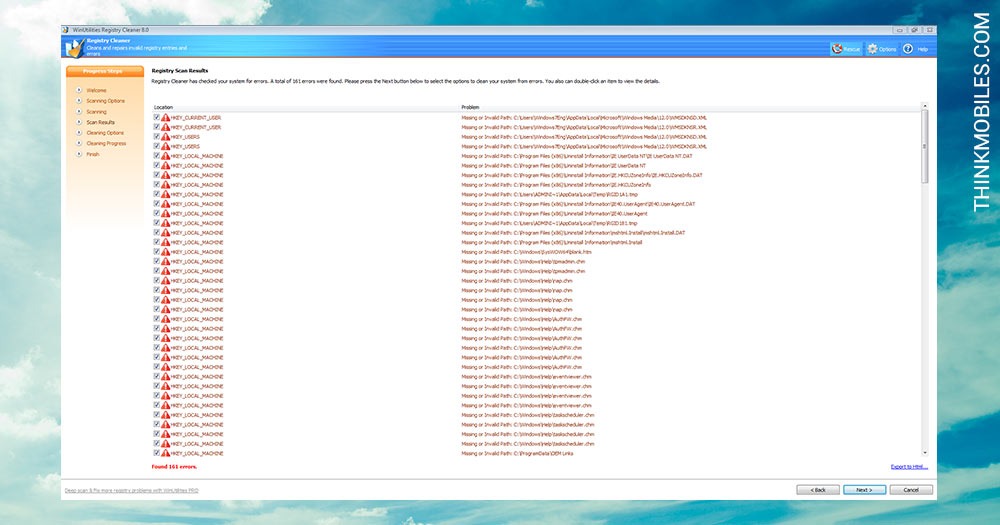Image resolution: width=1000 pixels, height=525 pixels.
Task: Click the 'Registry Scan Results' heading
Action: (x=180, y=70)
